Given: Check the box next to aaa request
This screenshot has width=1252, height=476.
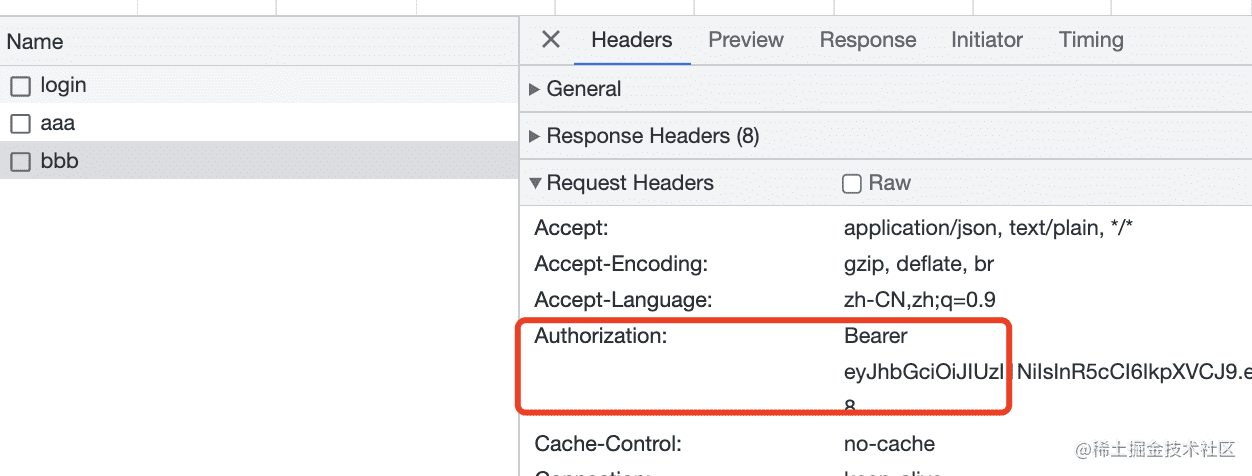Looking at the screenshot, I should click(20, 125).
